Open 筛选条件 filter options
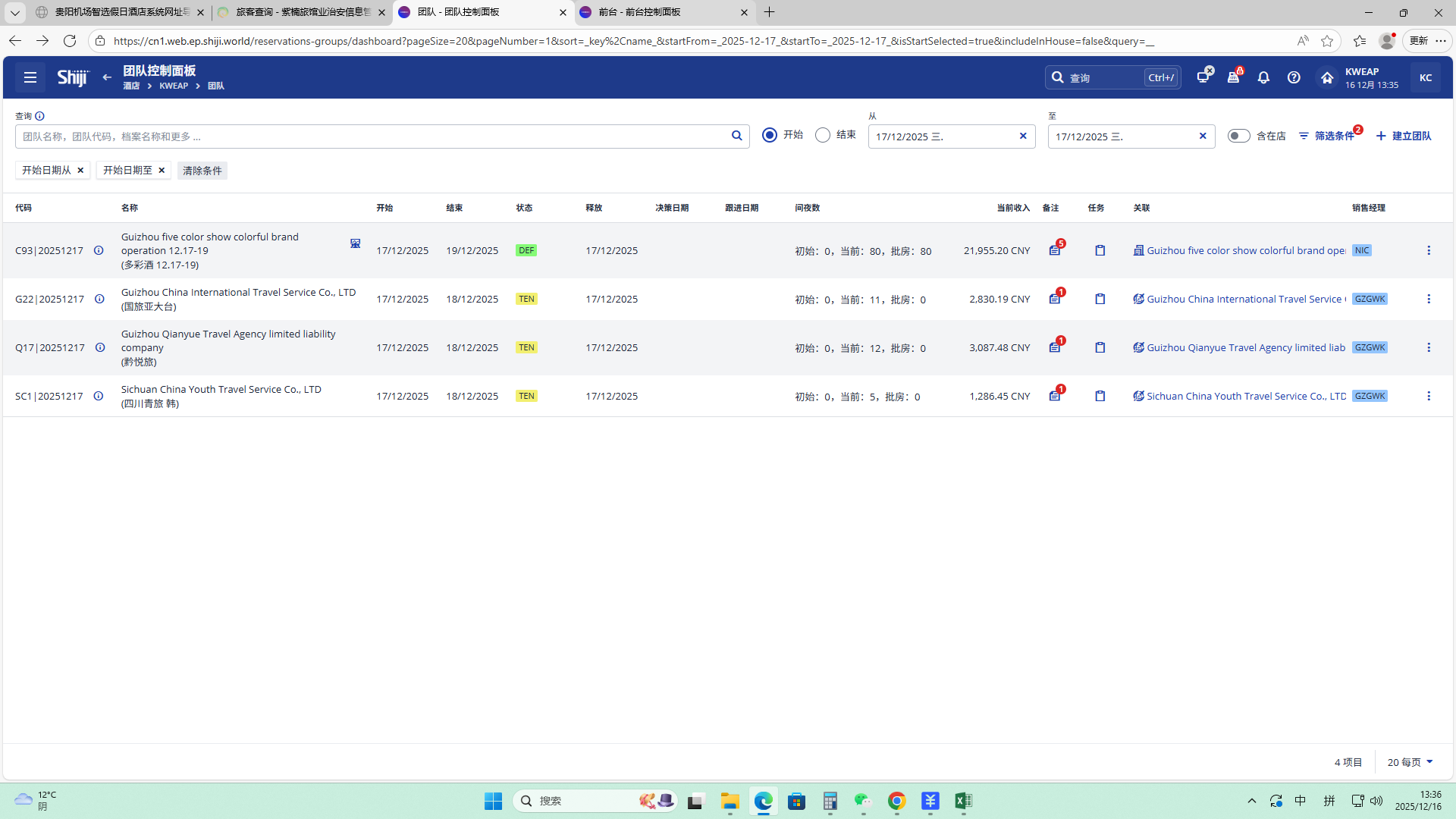The image size is (1456, 819). point(1327,136)
